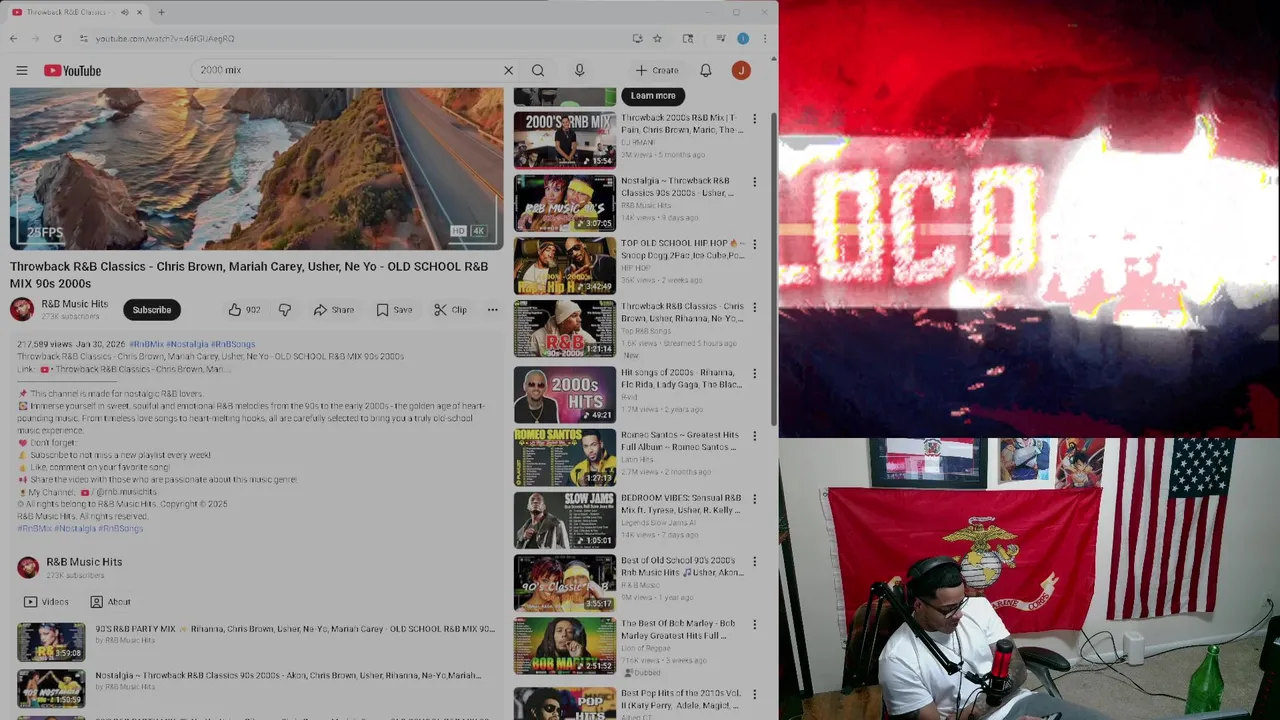The image size is (1280, 720).
Task: Click the Learn more button
Action: [653, 96]
